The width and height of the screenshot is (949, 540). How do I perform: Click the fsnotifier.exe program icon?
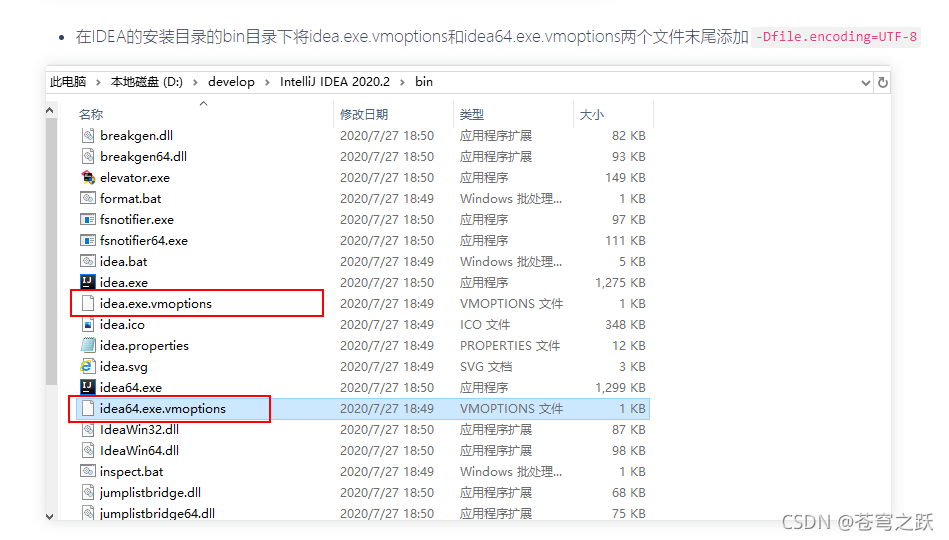pos(88,220)
